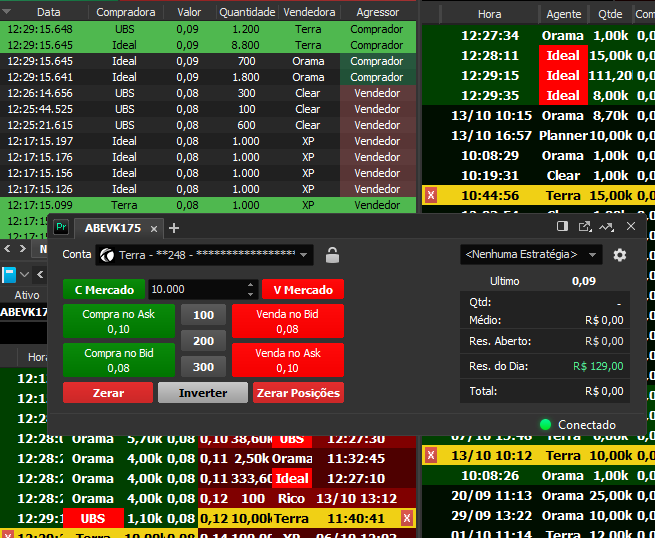Screen dimensions: 655x538
Task: Click the Inverter button
Action: click(203, 393)
